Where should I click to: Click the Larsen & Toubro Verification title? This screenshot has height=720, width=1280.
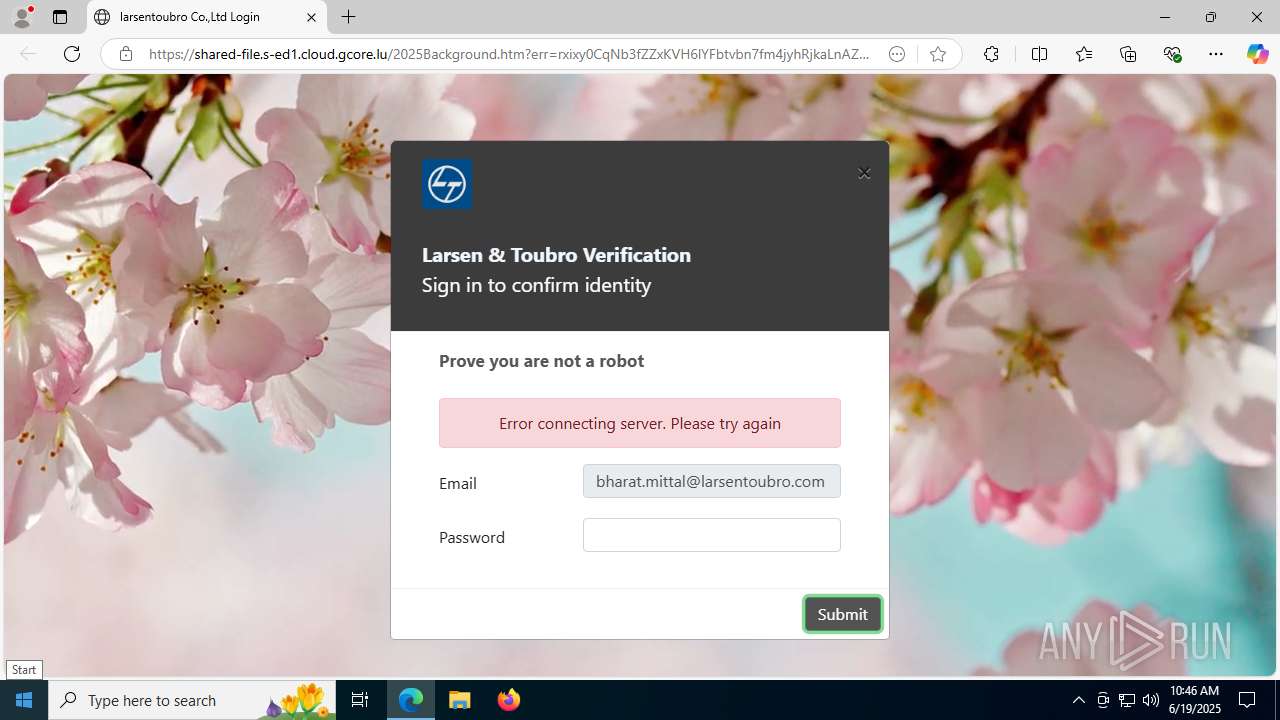tap(556, 255)
